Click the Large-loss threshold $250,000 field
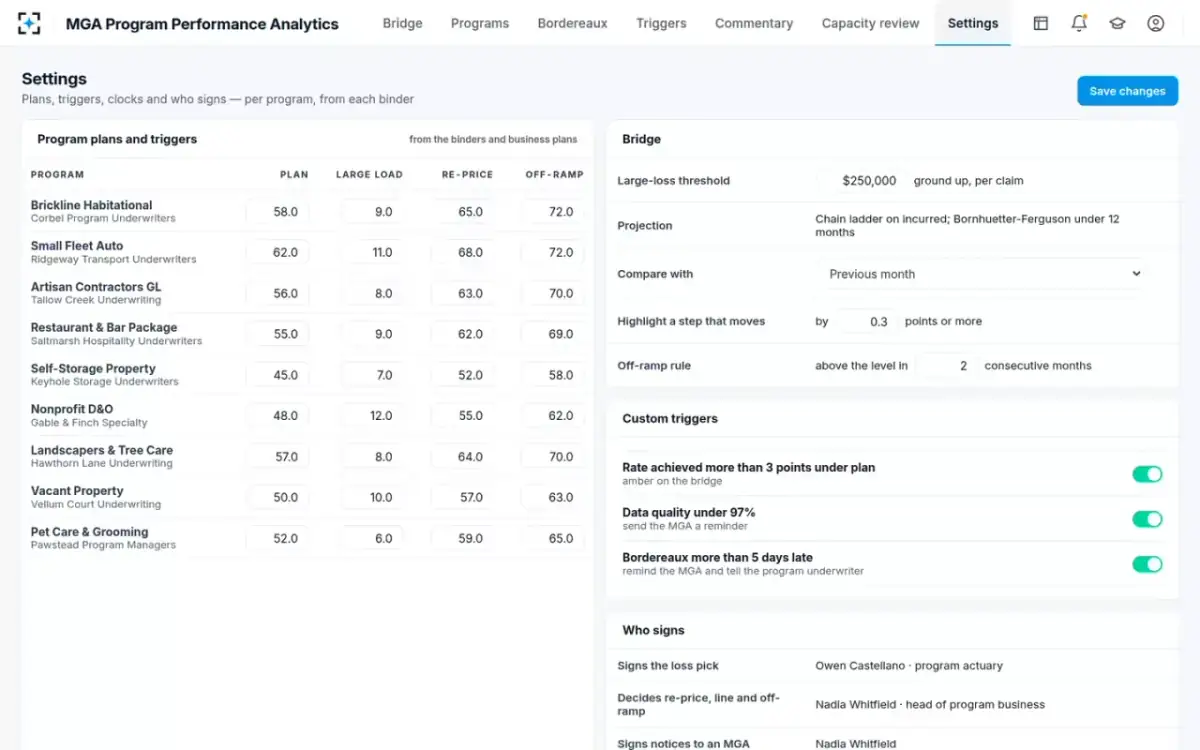The image size is (1200, 750). pos(861,181)
